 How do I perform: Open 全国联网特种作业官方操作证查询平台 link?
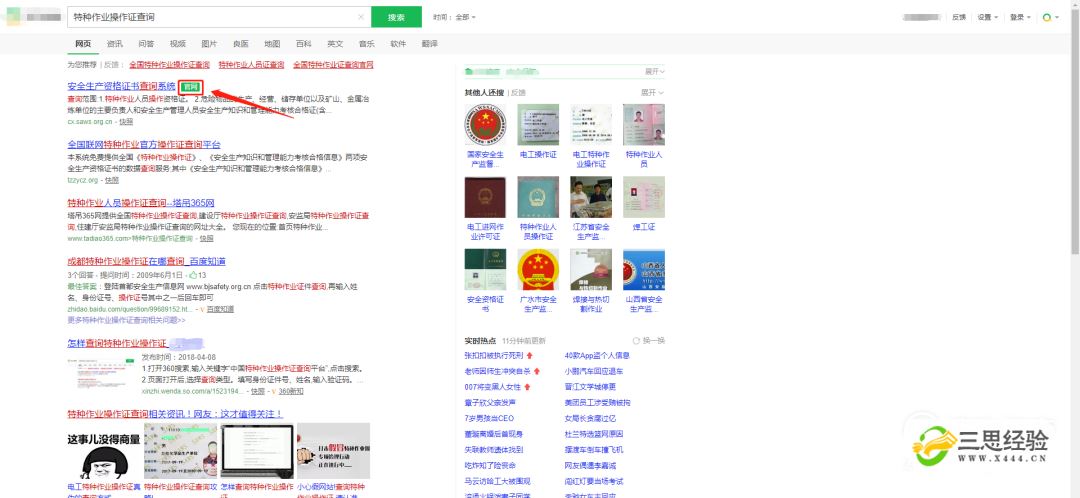[144, 145]
